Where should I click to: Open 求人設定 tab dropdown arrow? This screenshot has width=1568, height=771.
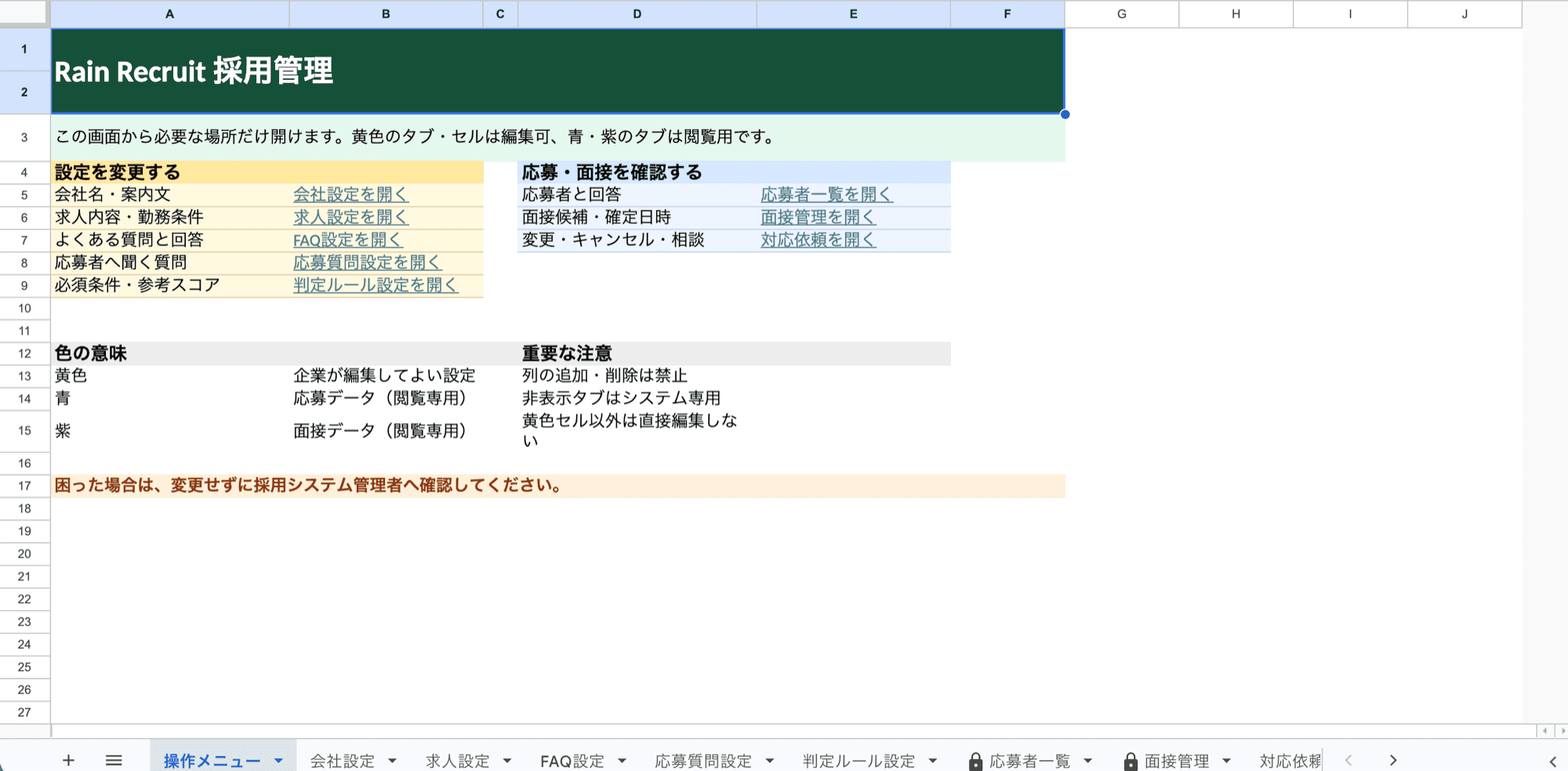(506, 761)
